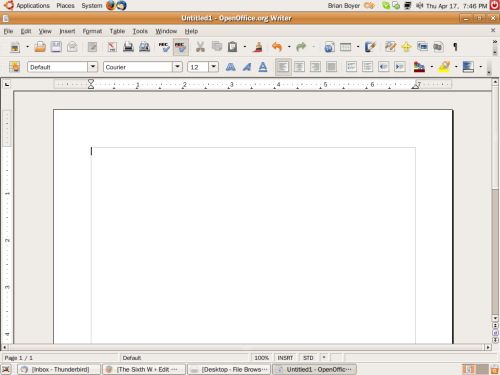Align text right
Viewport: 500px width, 375px height.
point(315,67)
